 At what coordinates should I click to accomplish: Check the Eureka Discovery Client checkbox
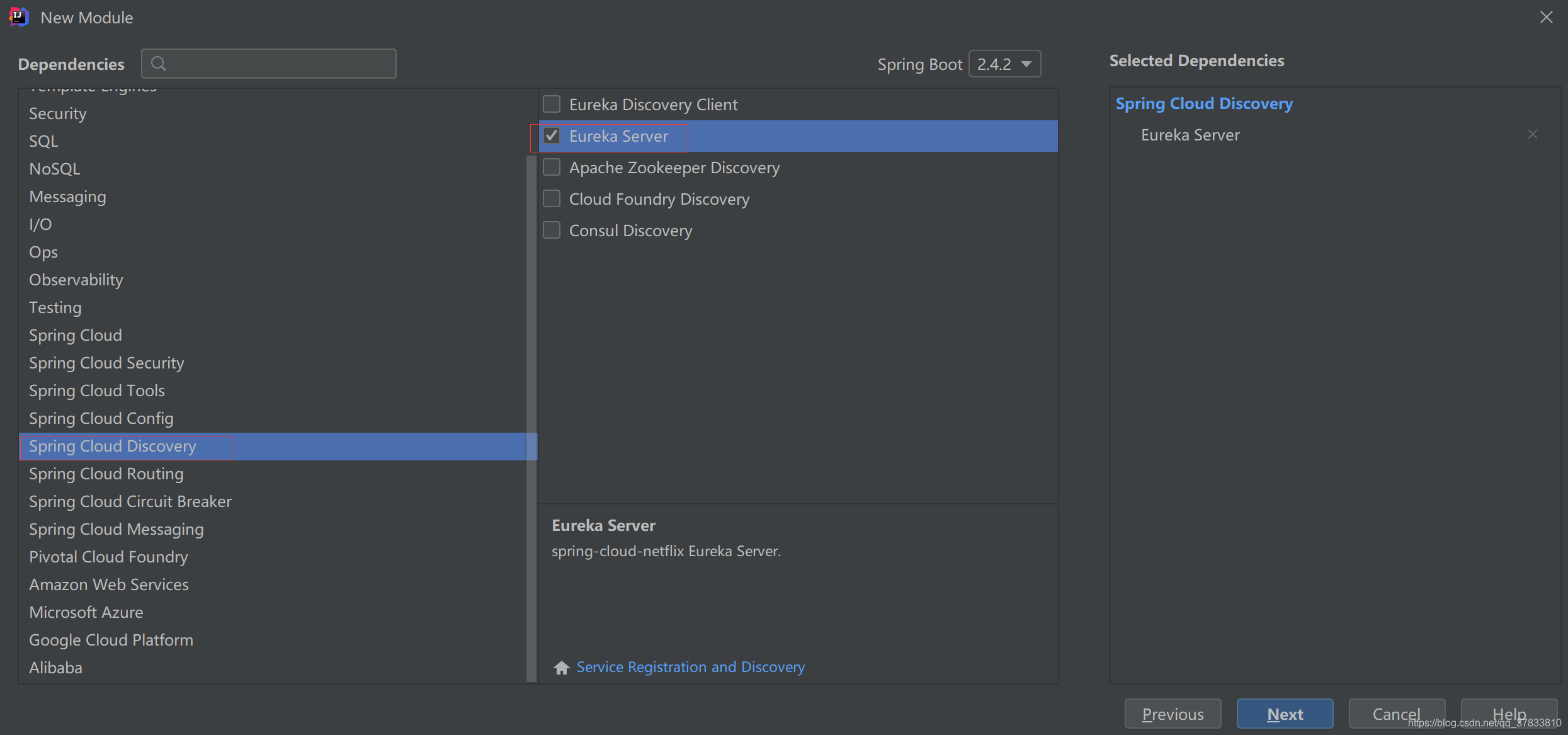click(552, 104)
